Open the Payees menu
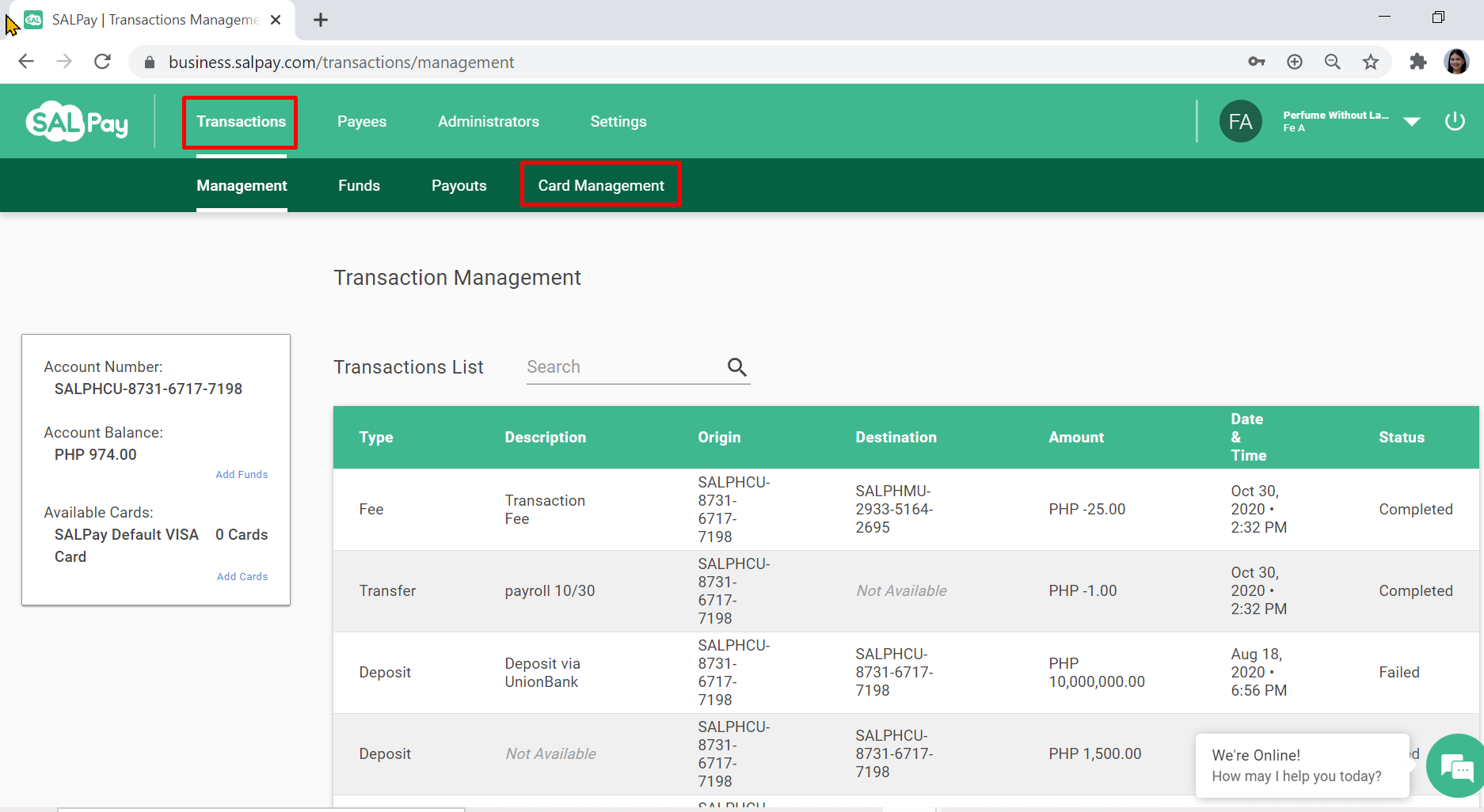Screen dimensions: 1484x812 [x=362, y=122]
